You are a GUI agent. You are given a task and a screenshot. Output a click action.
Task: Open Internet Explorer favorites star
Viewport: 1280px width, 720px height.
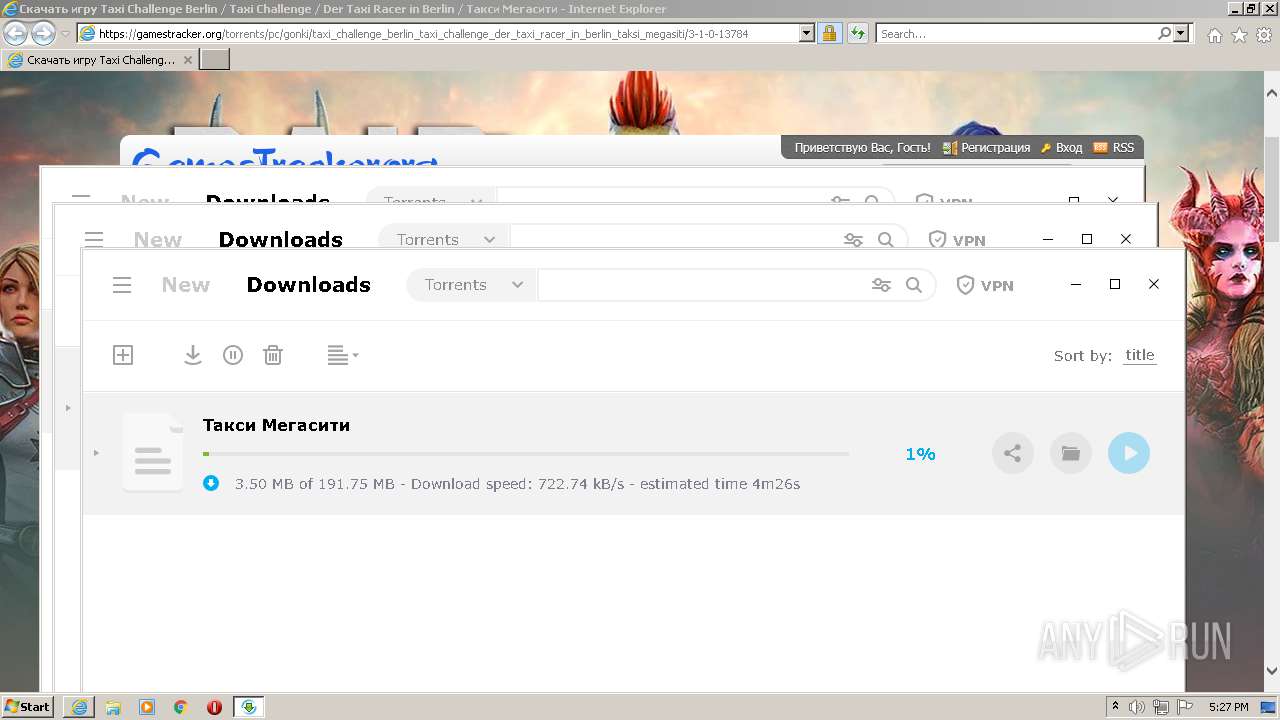[1240, 35]
